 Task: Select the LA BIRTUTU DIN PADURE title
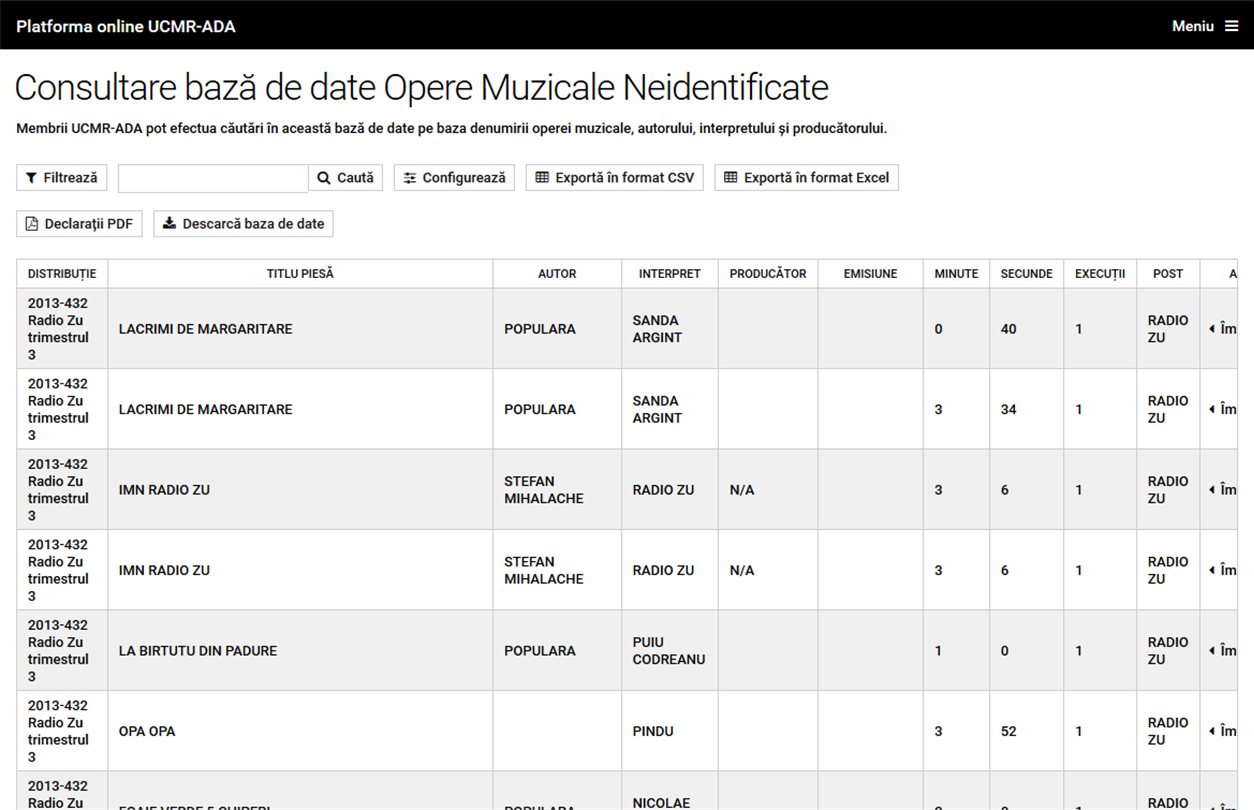coord(198,651)
